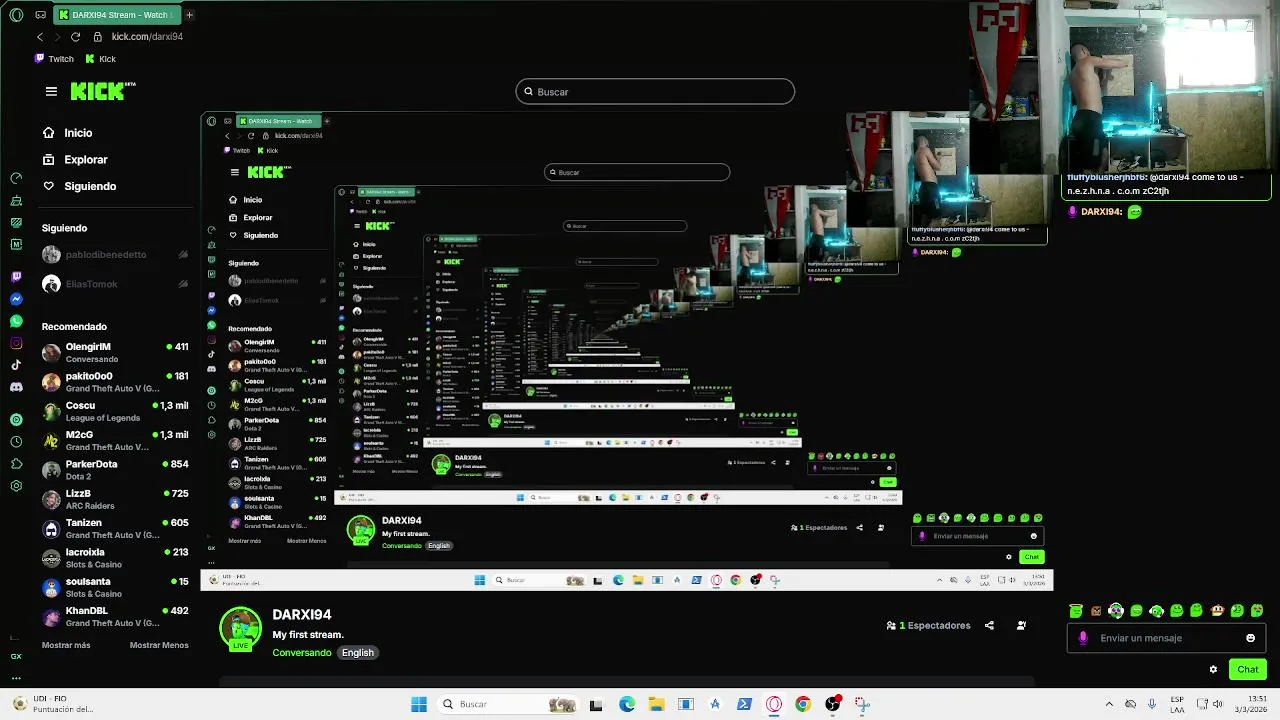The image size is (1280, 720).
Task: View the 1 Espectadores count
Action: tap(928, 626)
